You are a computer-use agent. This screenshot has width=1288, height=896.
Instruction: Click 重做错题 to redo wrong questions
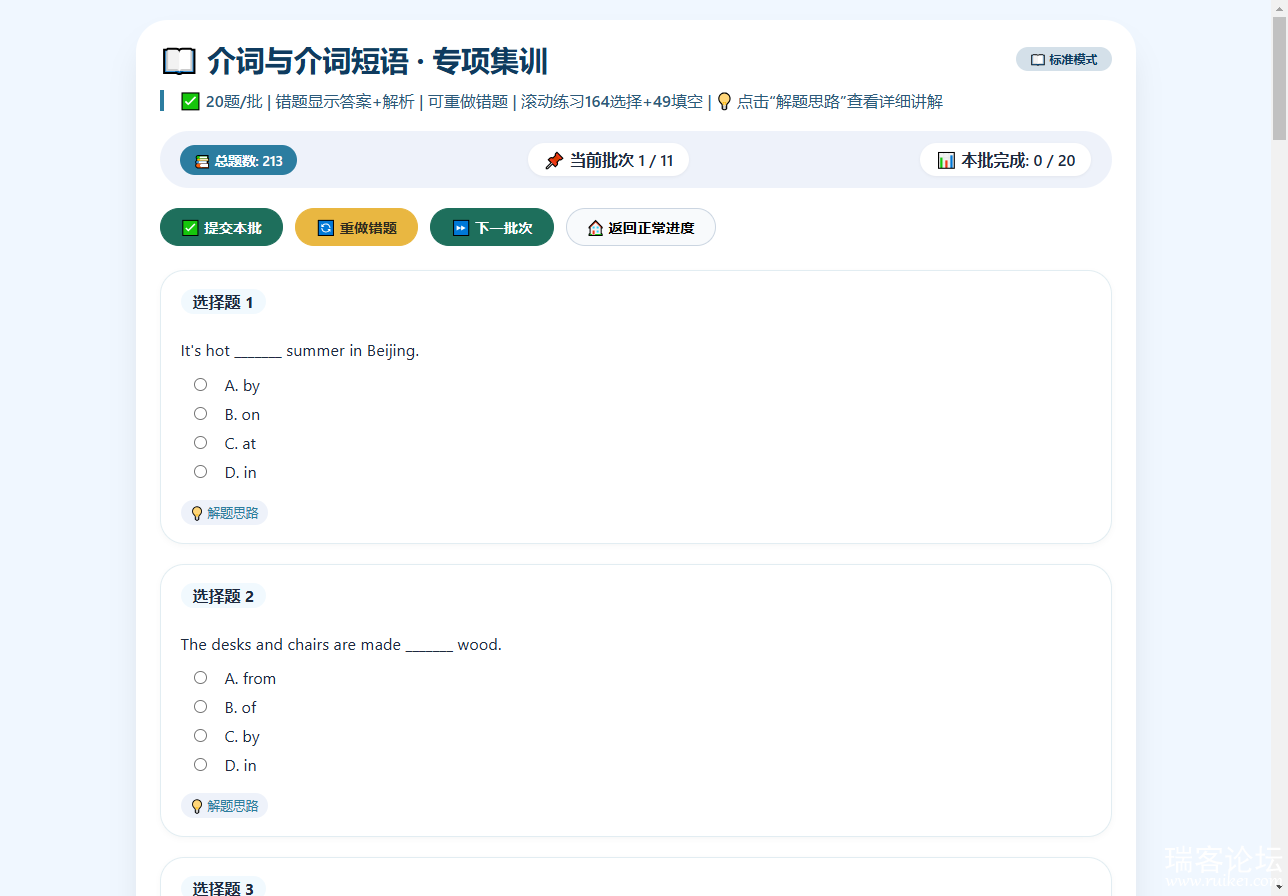click(x=356, y=227)
